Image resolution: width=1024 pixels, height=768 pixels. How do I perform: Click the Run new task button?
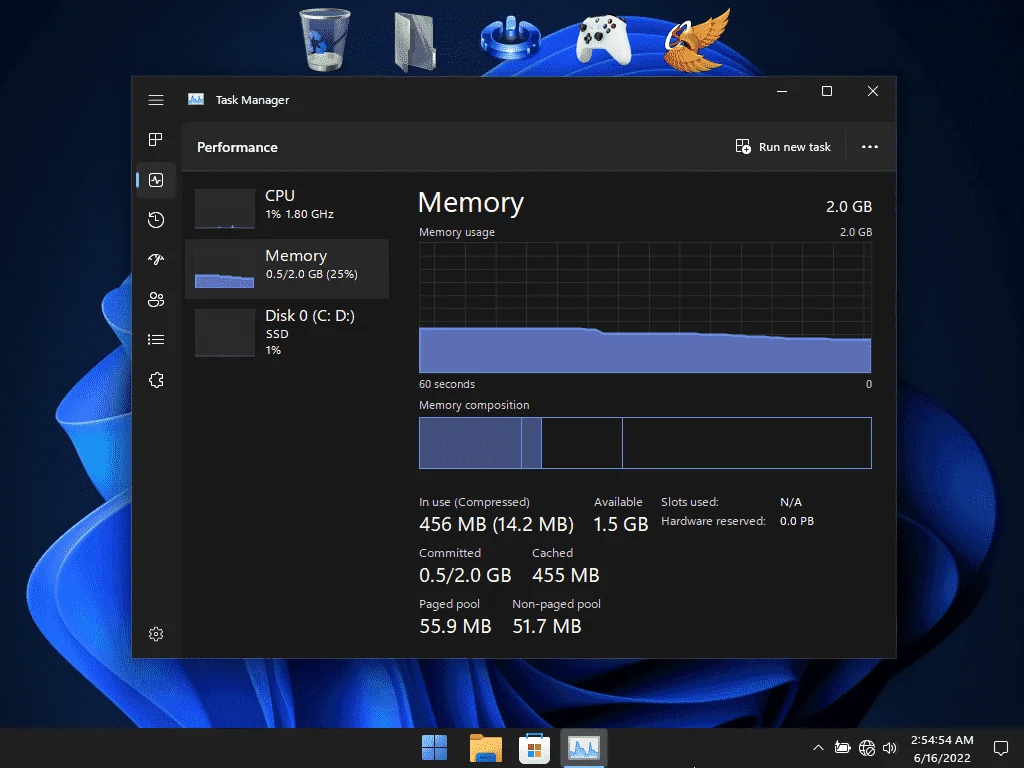(783, 147)
